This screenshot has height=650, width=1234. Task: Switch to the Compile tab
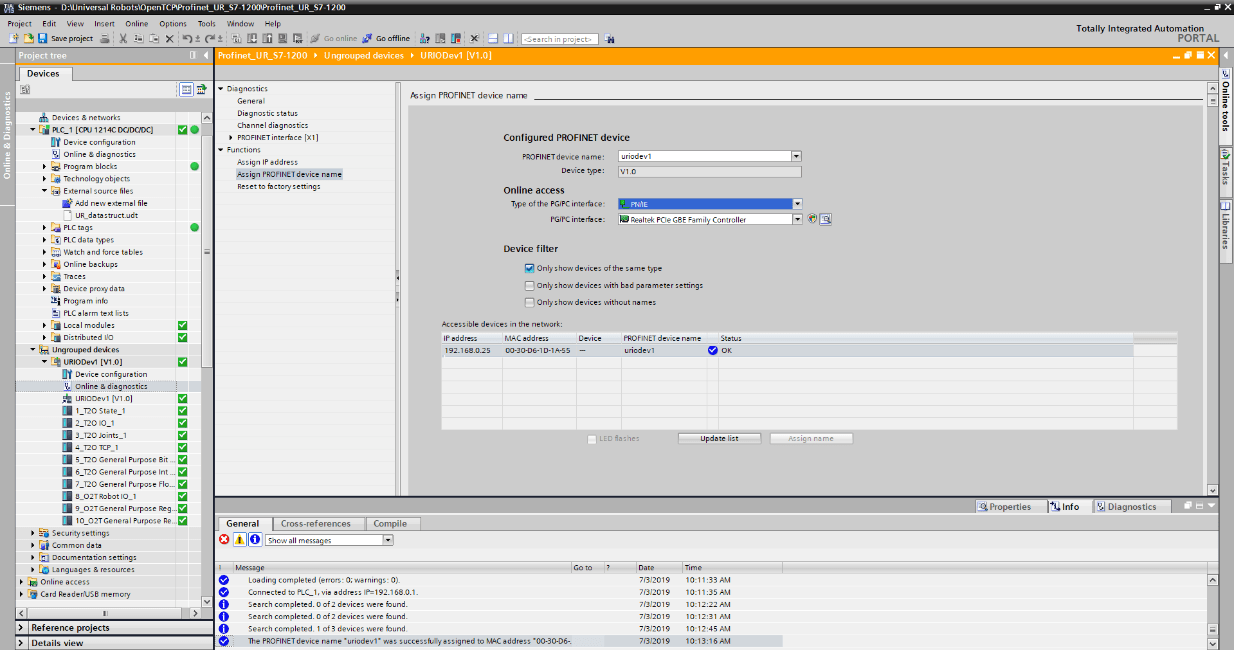pos(390,523)
